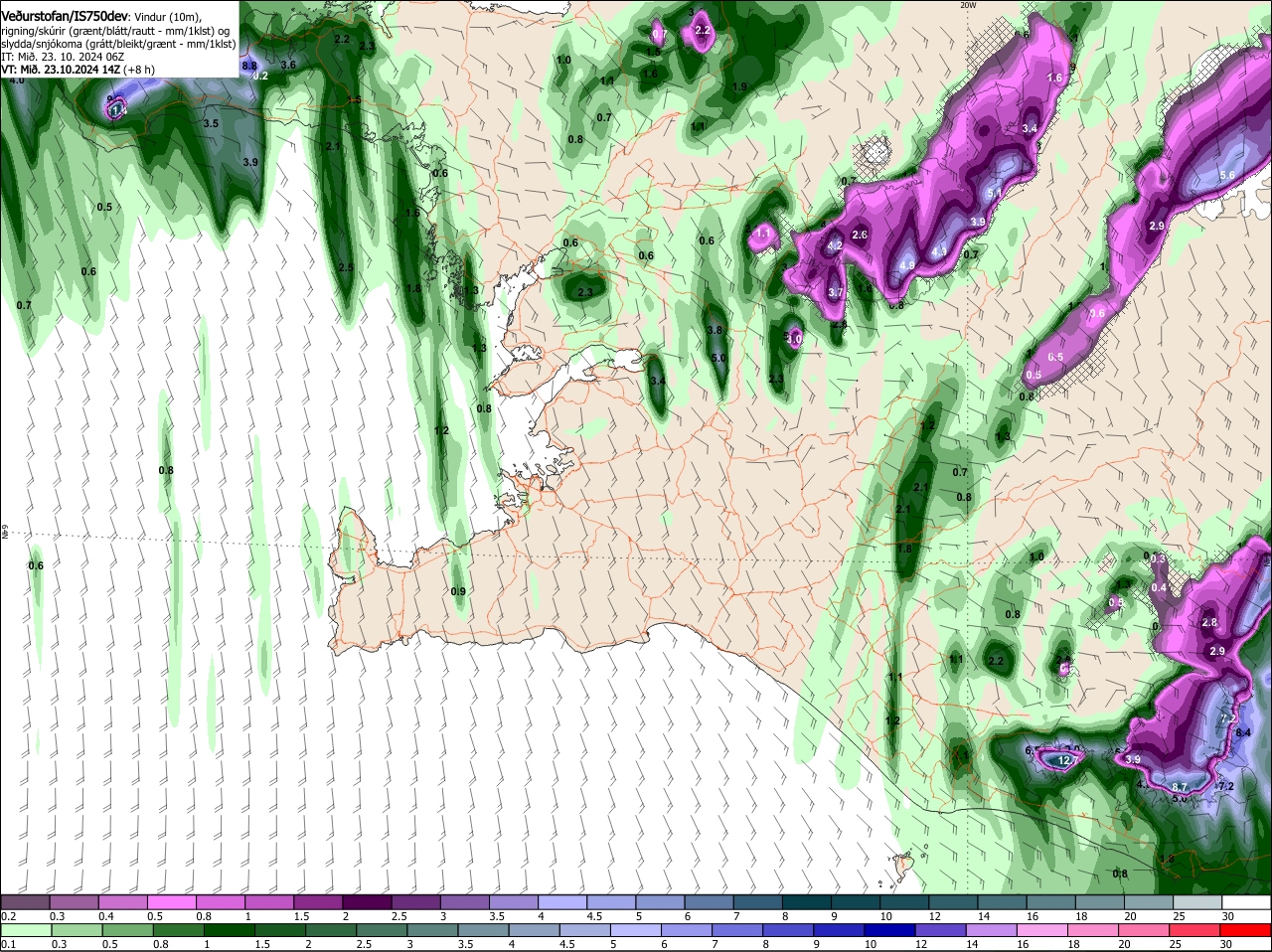Image resolution: width=1272 pixels, height=952 pixels.
Task: Click the 3.5 rain value on the map
Action: (211, 123)
